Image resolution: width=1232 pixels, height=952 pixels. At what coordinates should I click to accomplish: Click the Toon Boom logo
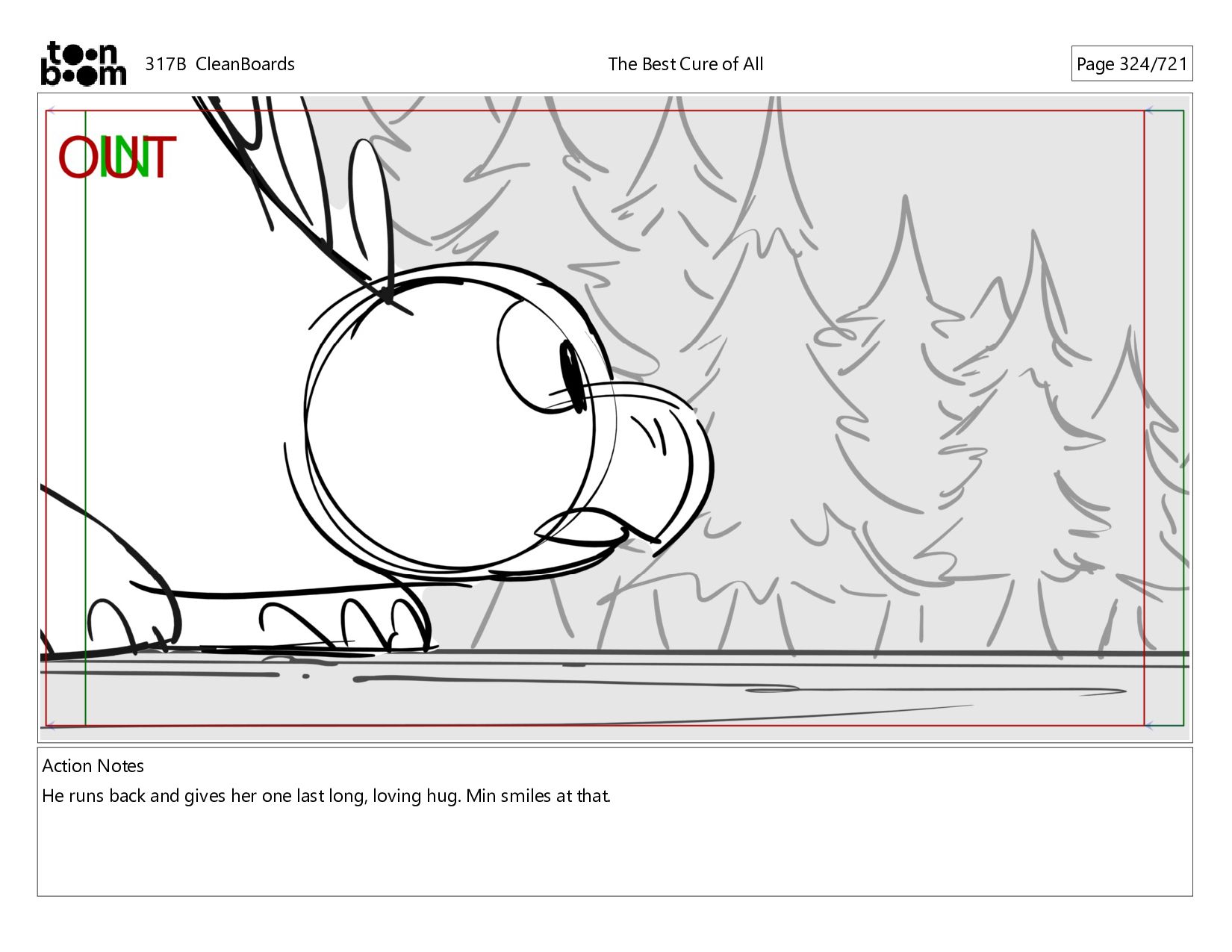(x=83, y=63)
